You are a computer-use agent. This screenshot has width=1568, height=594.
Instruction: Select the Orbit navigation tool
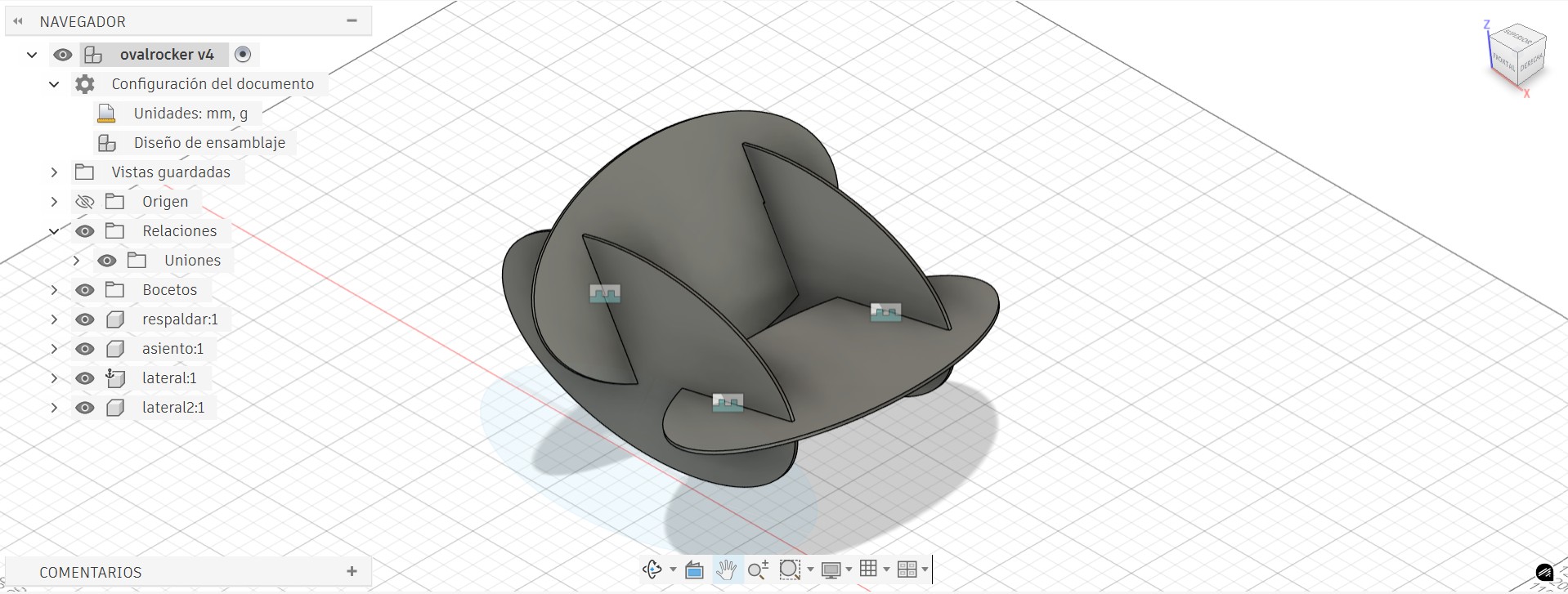(x=652, y=569)
